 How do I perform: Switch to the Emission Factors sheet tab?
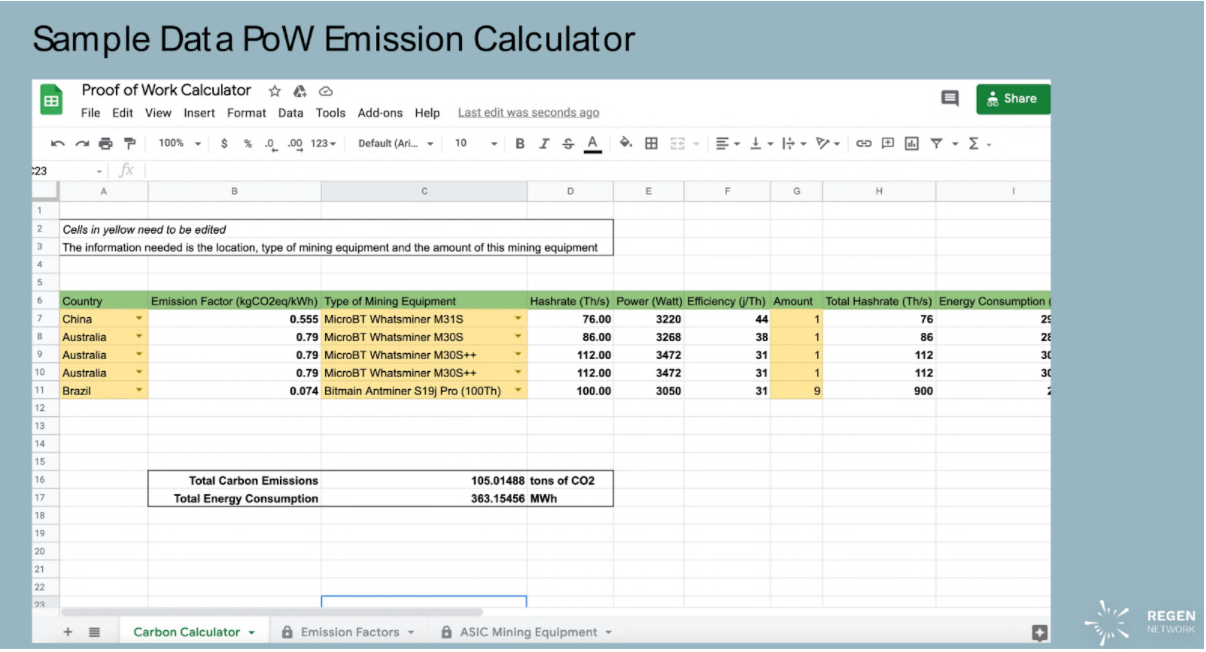(349, 632)
